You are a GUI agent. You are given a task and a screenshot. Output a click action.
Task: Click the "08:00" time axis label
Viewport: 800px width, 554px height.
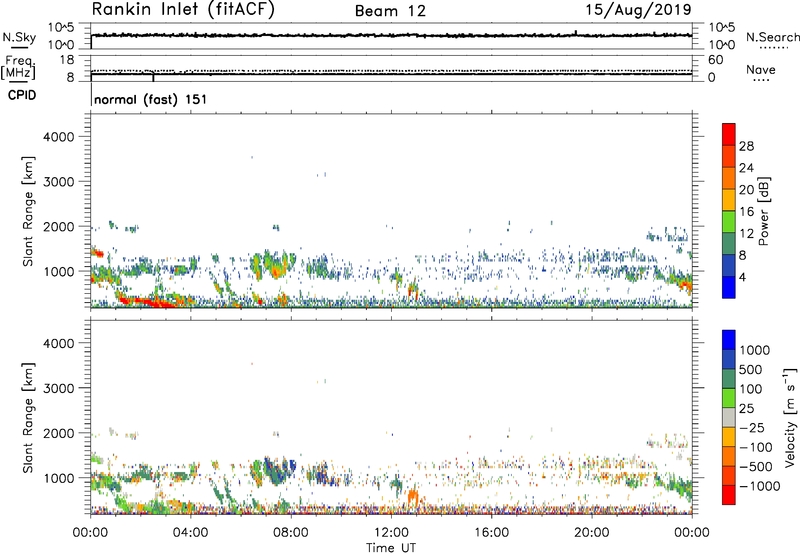(x=291, y=532)
